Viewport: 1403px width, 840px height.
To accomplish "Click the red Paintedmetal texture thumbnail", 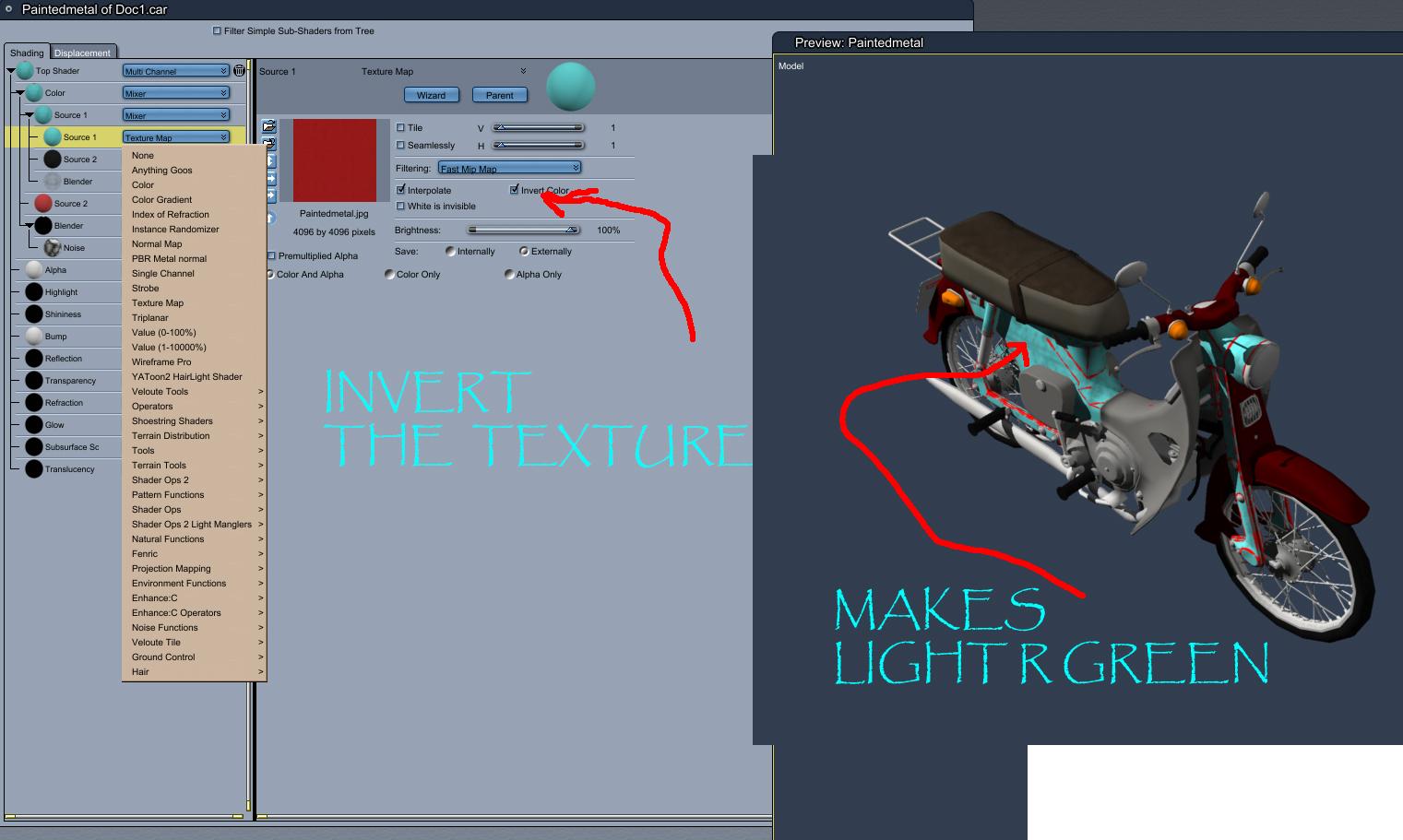I will [334, 160].
